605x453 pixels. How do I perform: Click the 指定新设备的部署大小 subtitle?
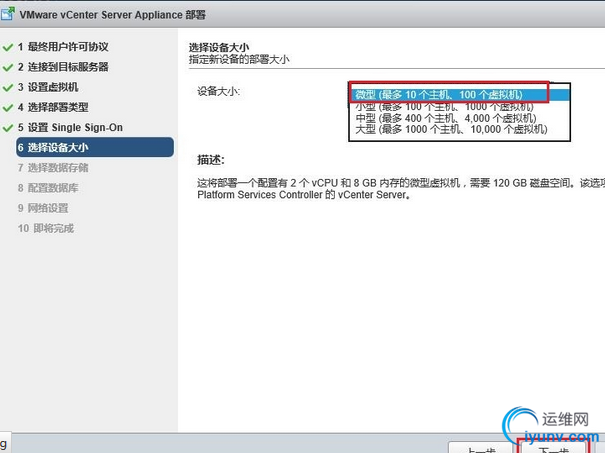tap(239, 59)
